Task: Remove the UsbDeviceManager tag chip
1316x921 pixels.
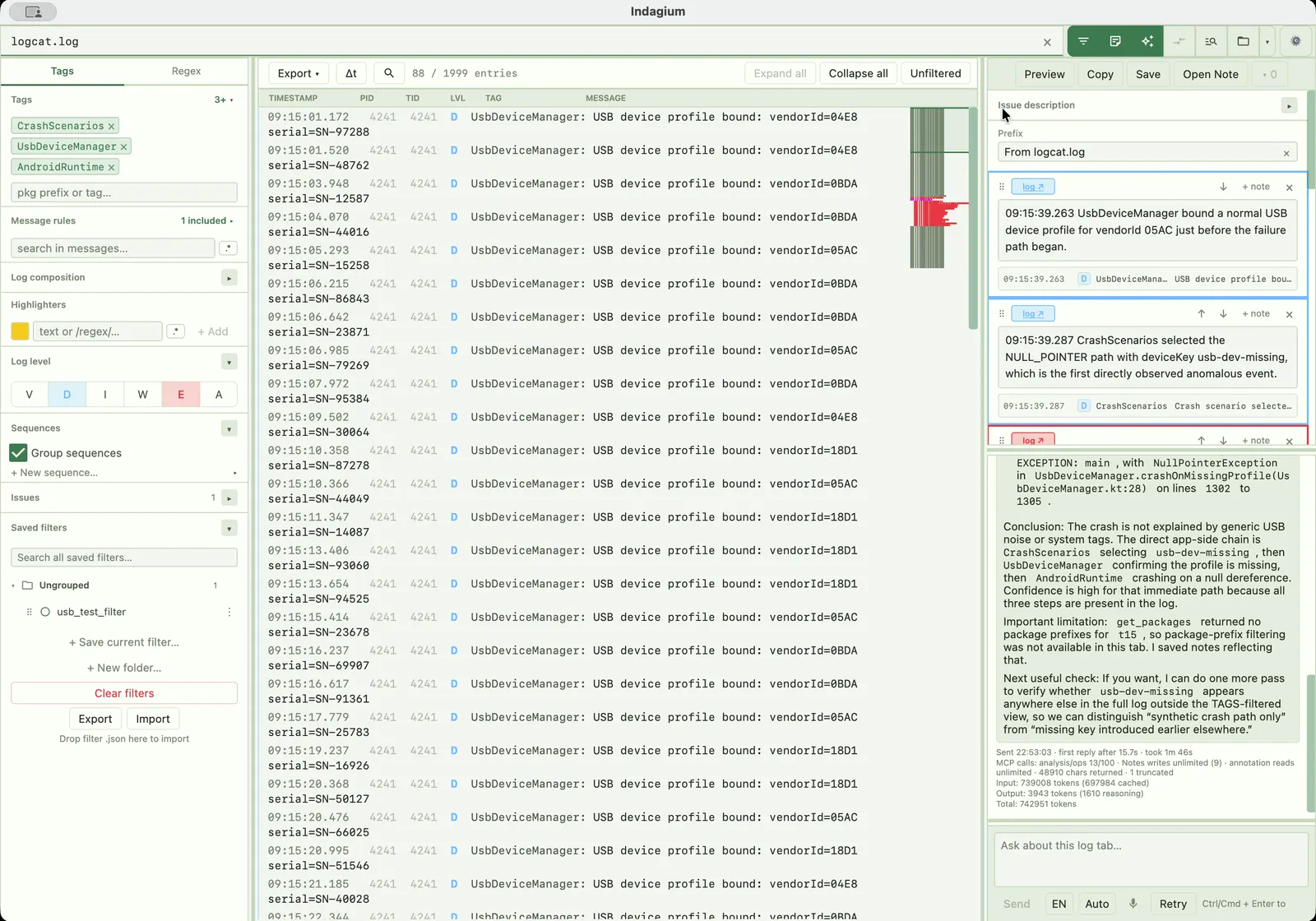Action: point(123,146)
